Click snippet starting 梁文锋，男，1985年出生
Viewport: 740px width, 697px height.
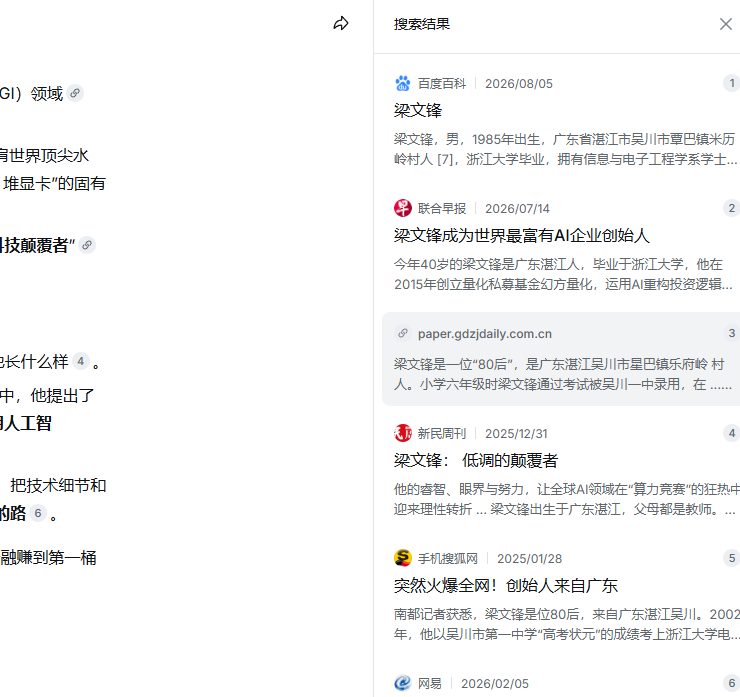click(565, 149)
